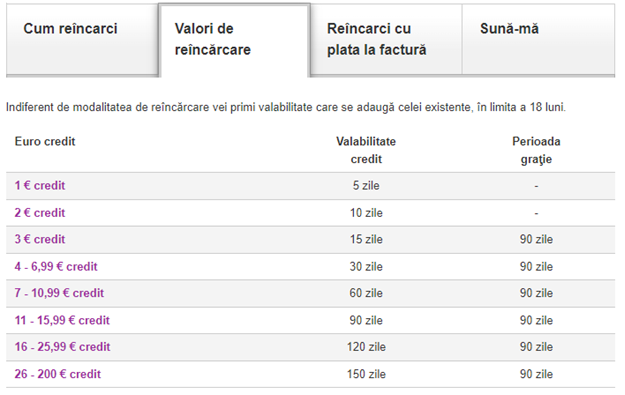This screenshot has width=625, height=395.
Task: Click the 5 zile validity cell
Action: click(366, 186)
